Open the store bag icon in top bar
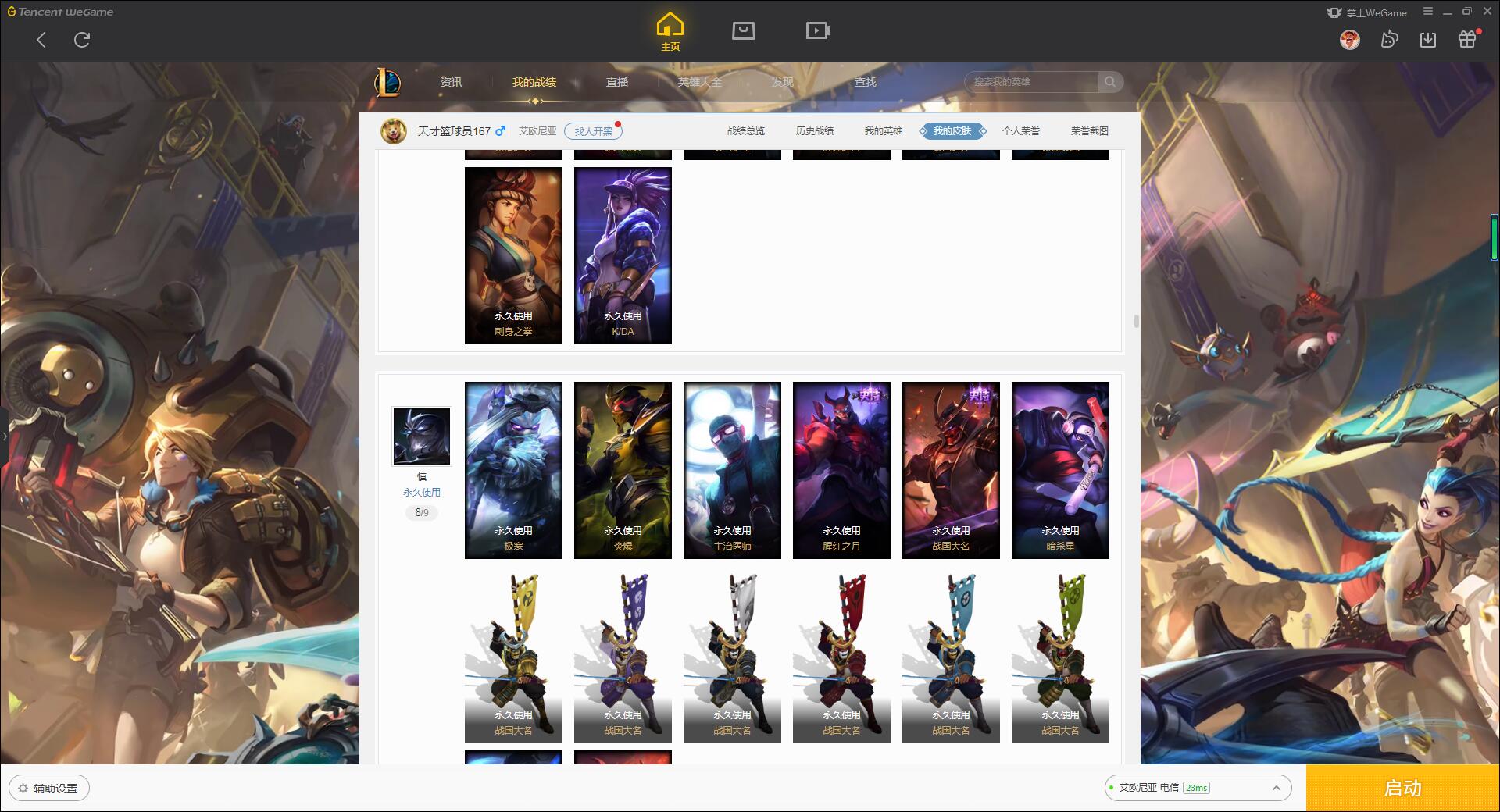 coord(743,30)
